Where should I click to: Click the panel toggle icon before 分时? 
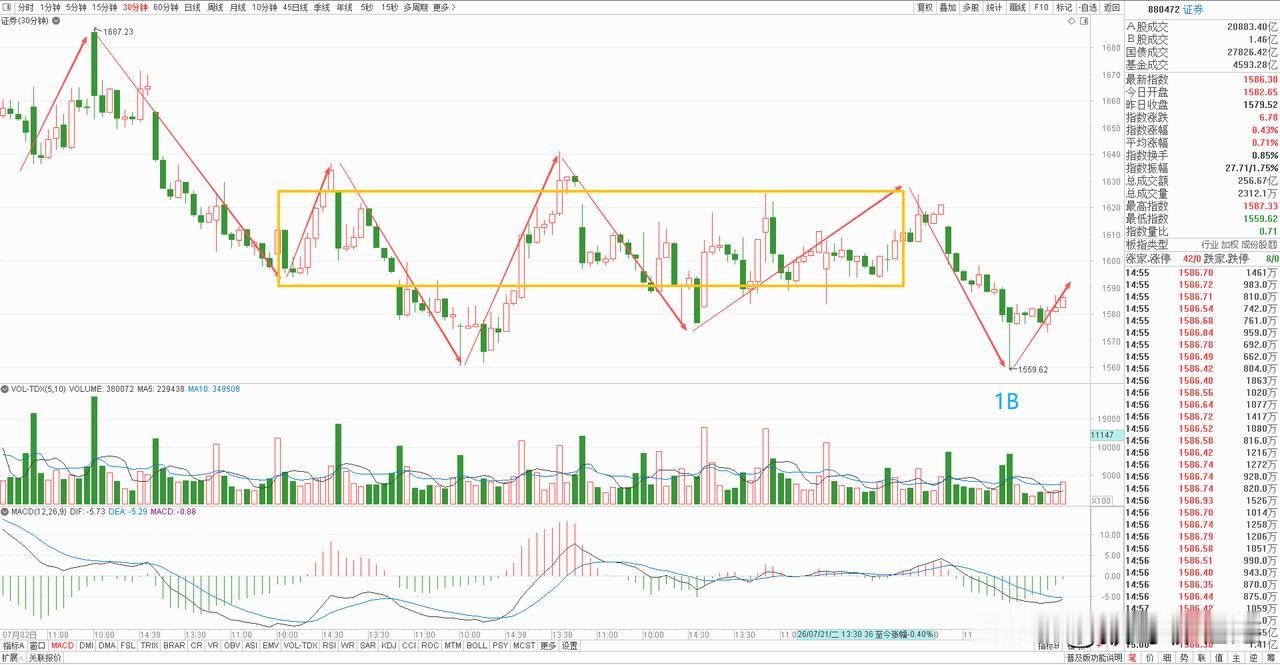[7, 7]
